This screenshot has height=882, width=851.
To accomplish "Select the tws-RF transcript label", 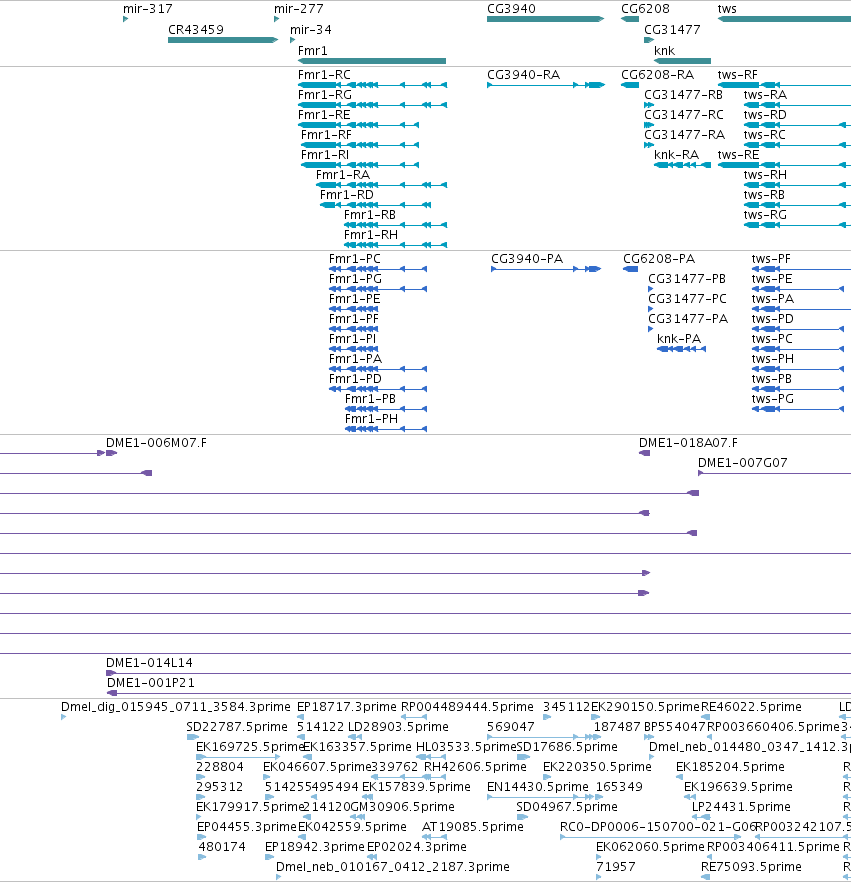I will tap(737, 75).
